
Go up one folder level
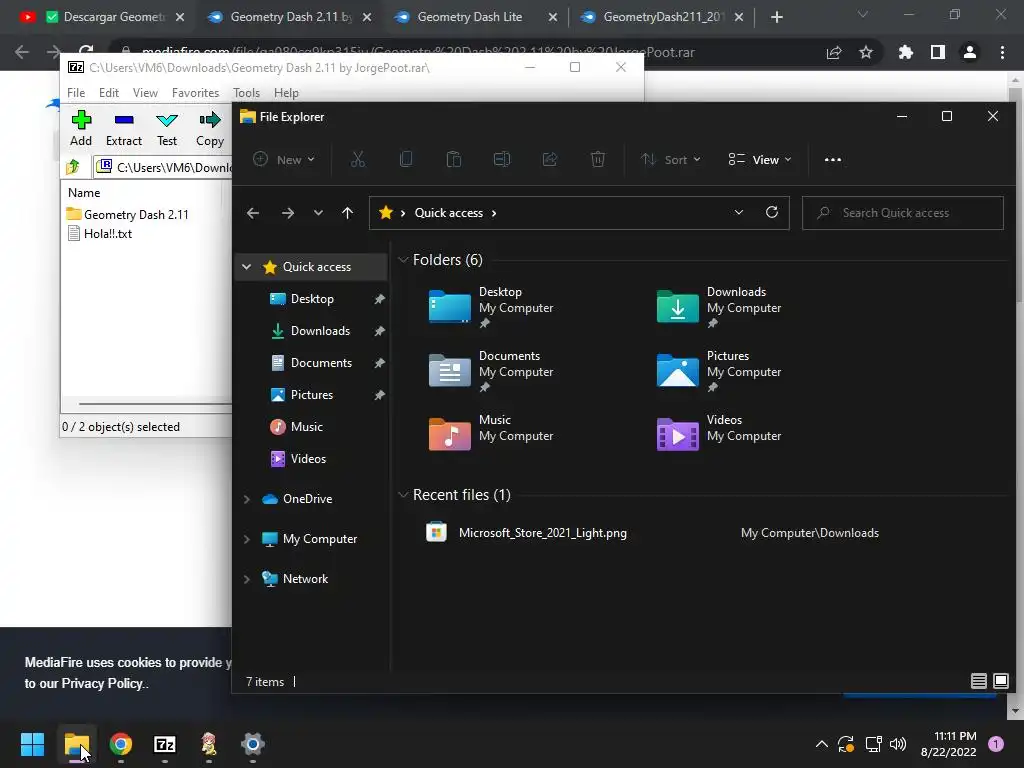point(347,213)
